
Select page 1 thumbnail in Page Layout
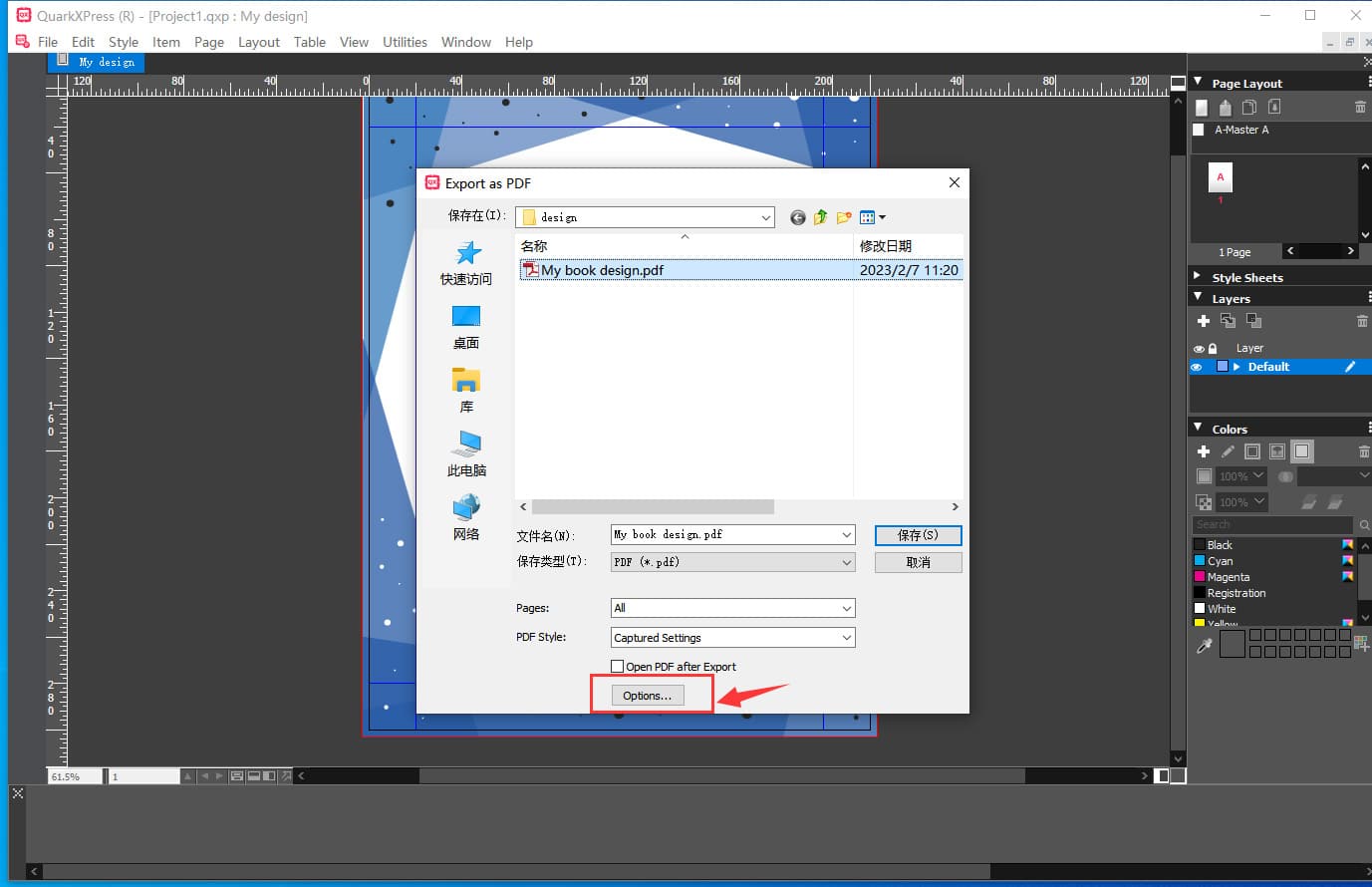click(x=1221, y=178)
